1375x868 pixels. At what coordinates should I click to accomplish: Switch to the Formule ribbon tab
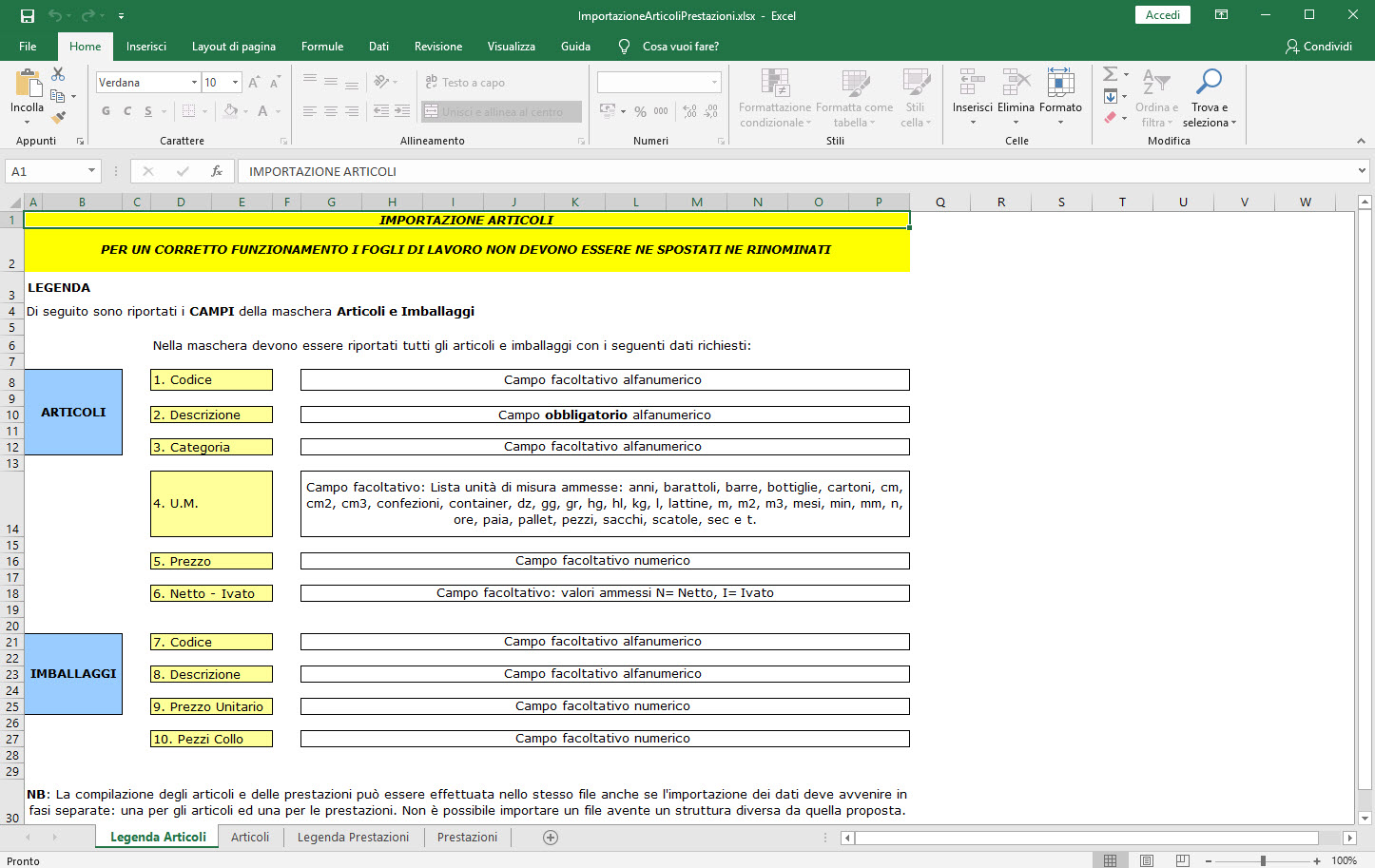pyautogui.click(x=322, y=46)
